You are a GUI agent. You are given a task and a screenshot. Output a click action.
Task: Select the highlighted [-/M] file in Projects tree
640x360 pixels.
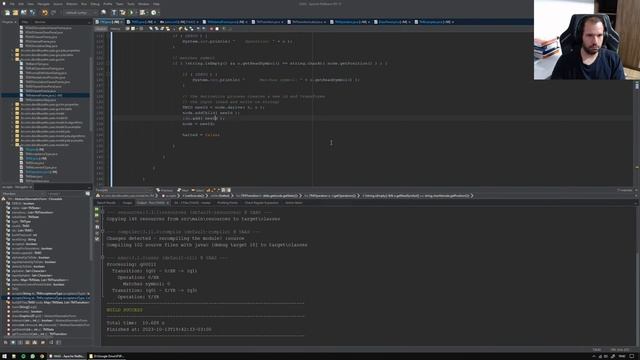click(44, 96)
